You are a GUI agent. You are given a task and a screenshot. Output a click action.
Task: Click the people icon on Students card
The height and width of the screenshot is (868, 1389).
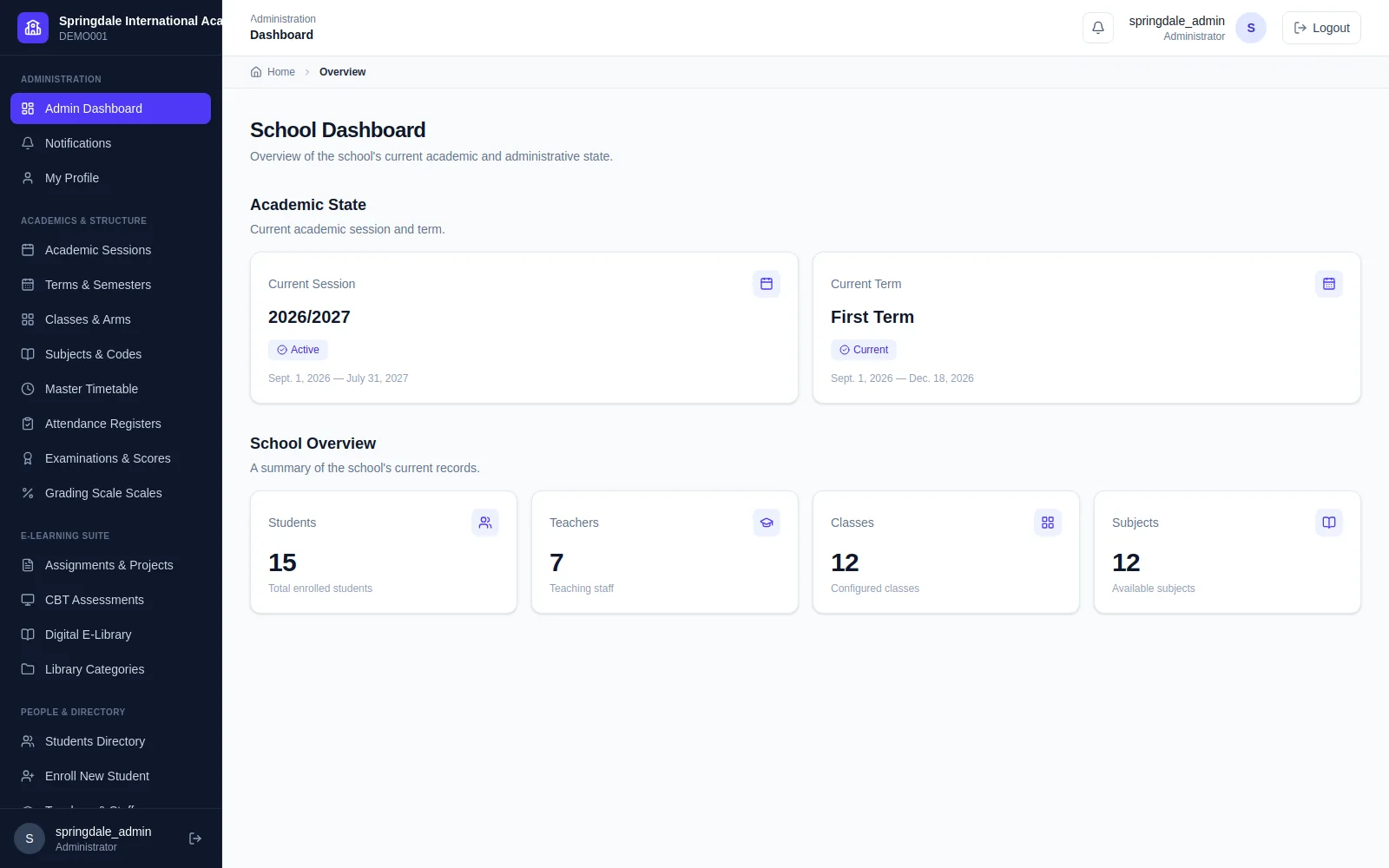485,523
